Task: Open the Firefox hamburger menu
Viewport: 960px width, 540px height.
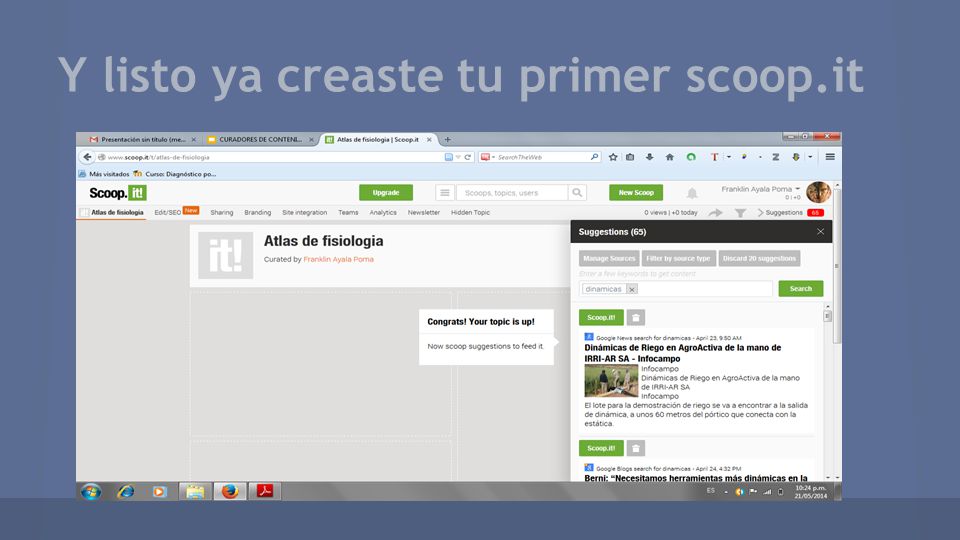Action: point(830,157)
